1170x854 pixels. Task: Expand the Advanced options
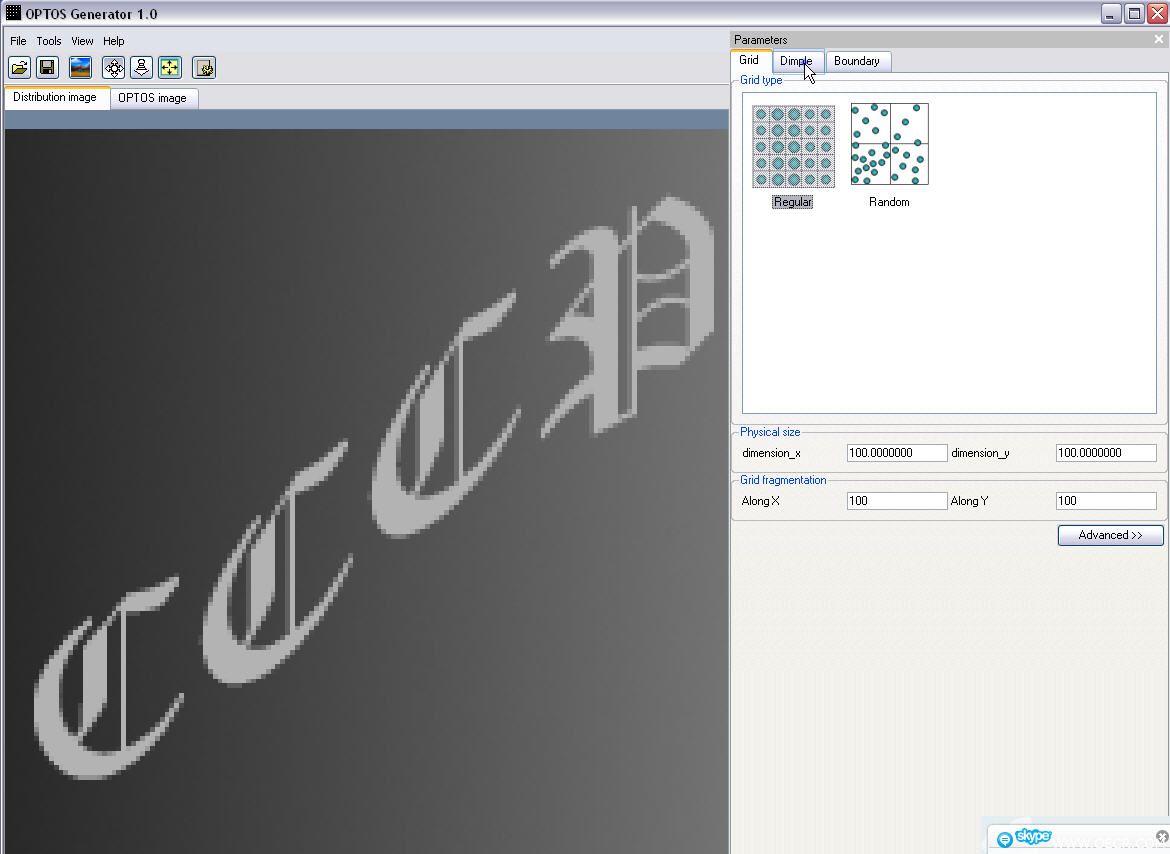click(x=1110, y=536)
